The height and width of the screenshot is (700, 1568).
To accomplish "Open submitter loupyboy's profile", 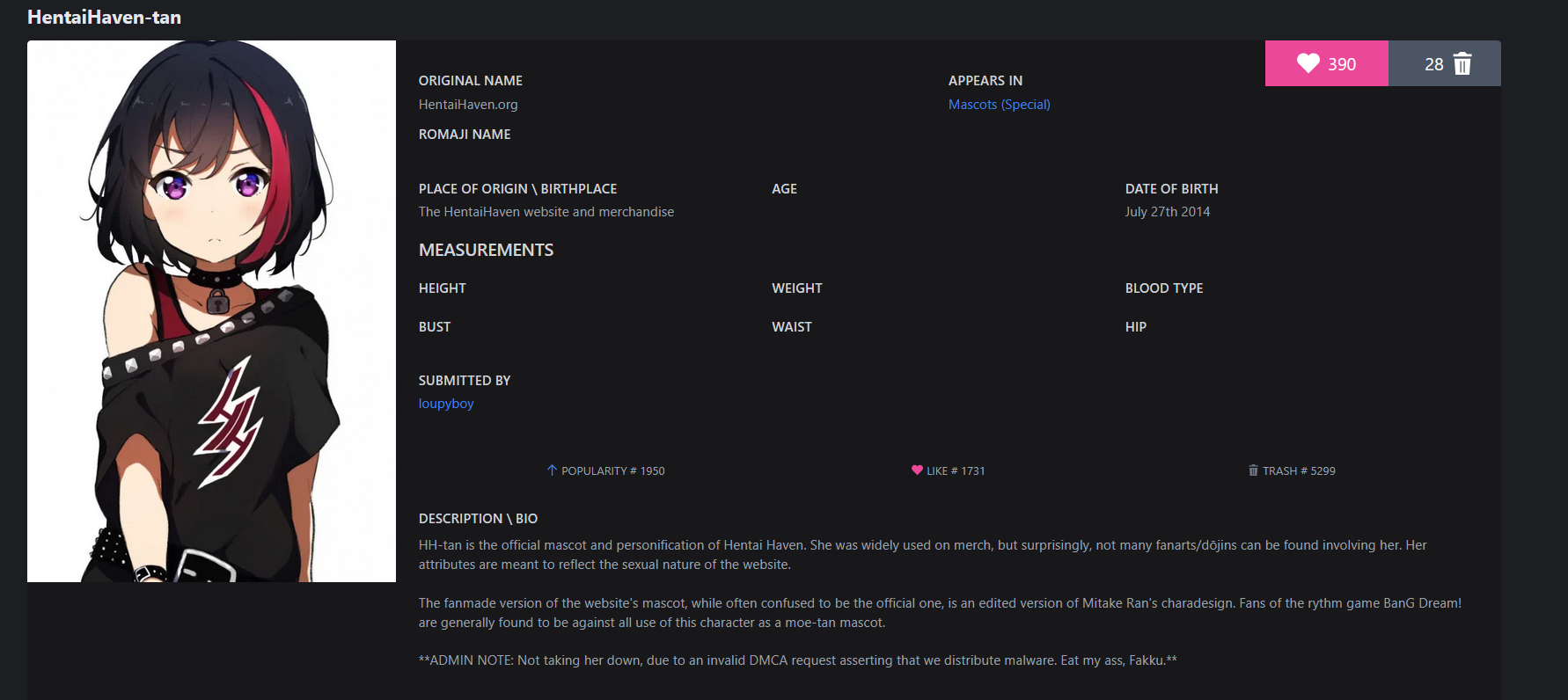I will 446,404.
